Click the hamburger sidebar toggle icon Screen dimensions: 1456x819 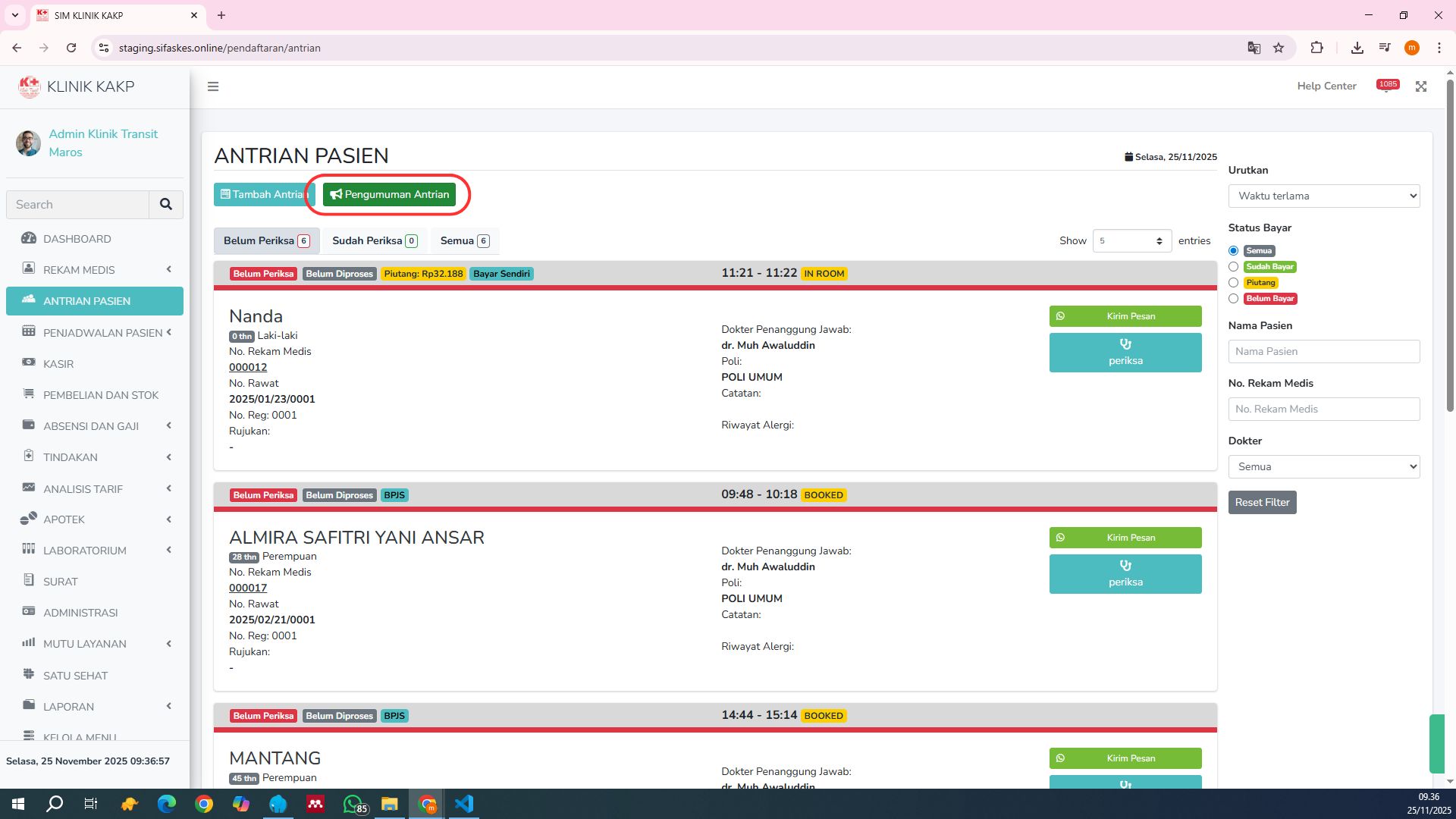[x=213, y=86]
